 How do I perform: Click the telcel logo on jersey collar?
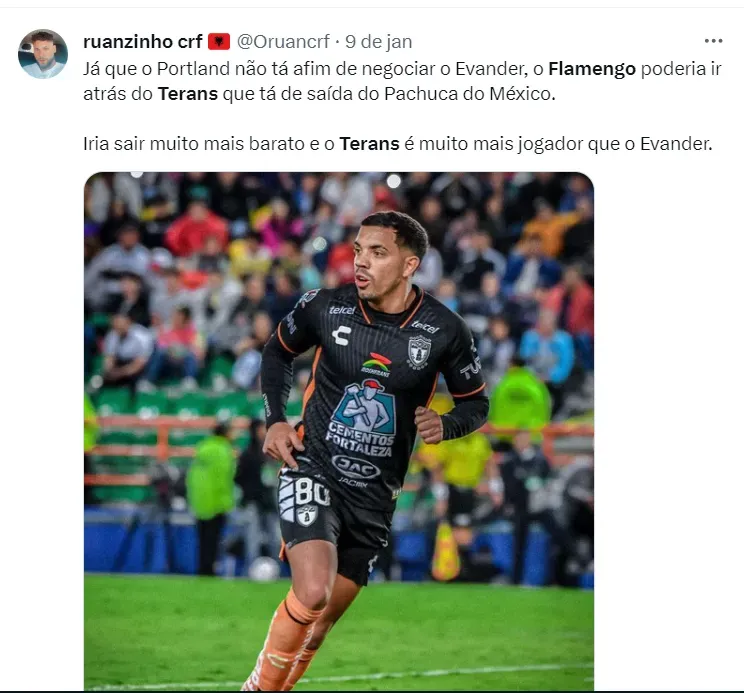point(342,310)
